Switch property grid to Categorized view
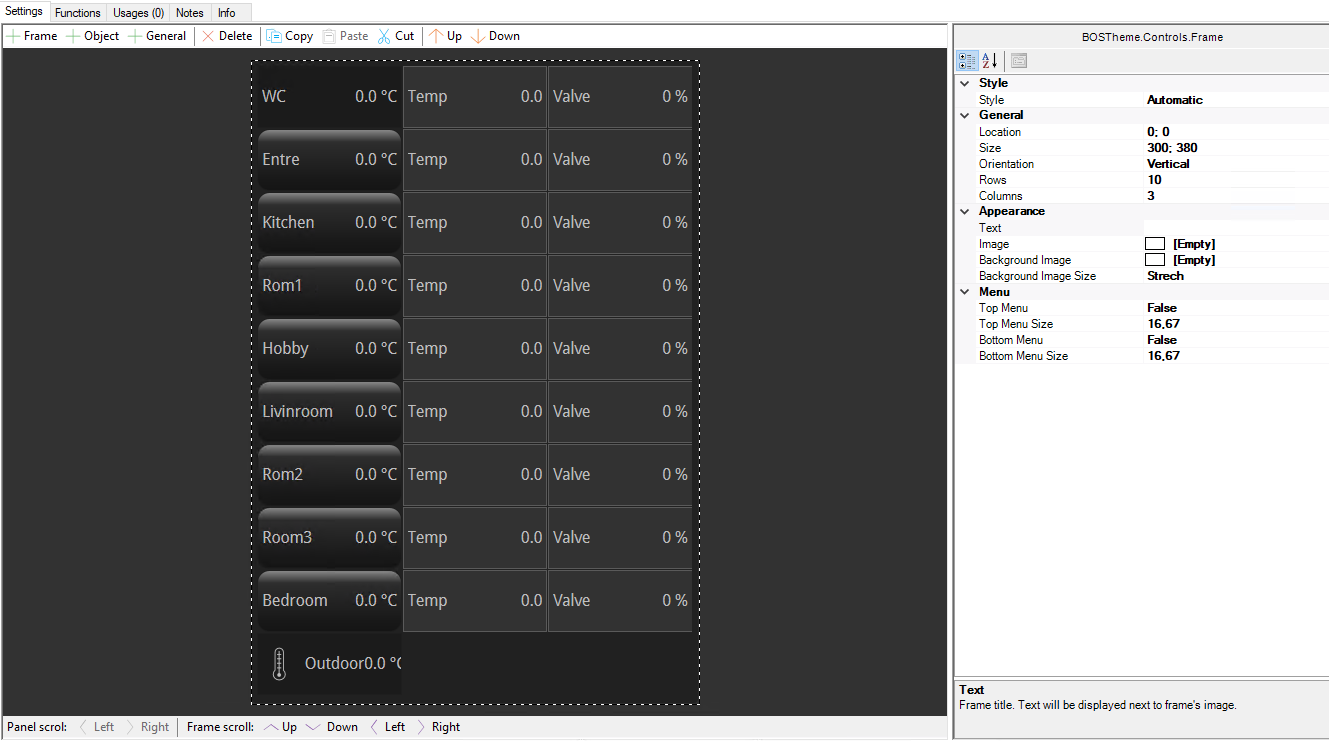Viewport: 1329px width, 741px height. pyautogui.click(x=967, y=61)
